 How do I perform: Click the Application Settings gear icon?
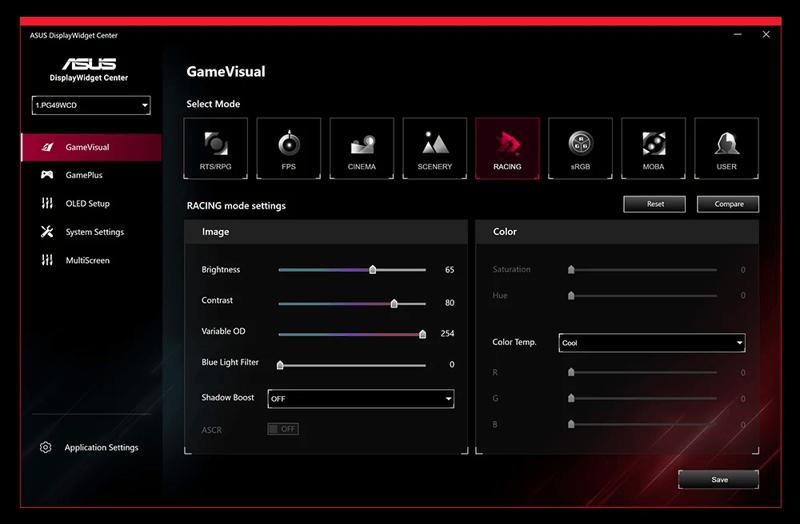click(x=45, y=447)
